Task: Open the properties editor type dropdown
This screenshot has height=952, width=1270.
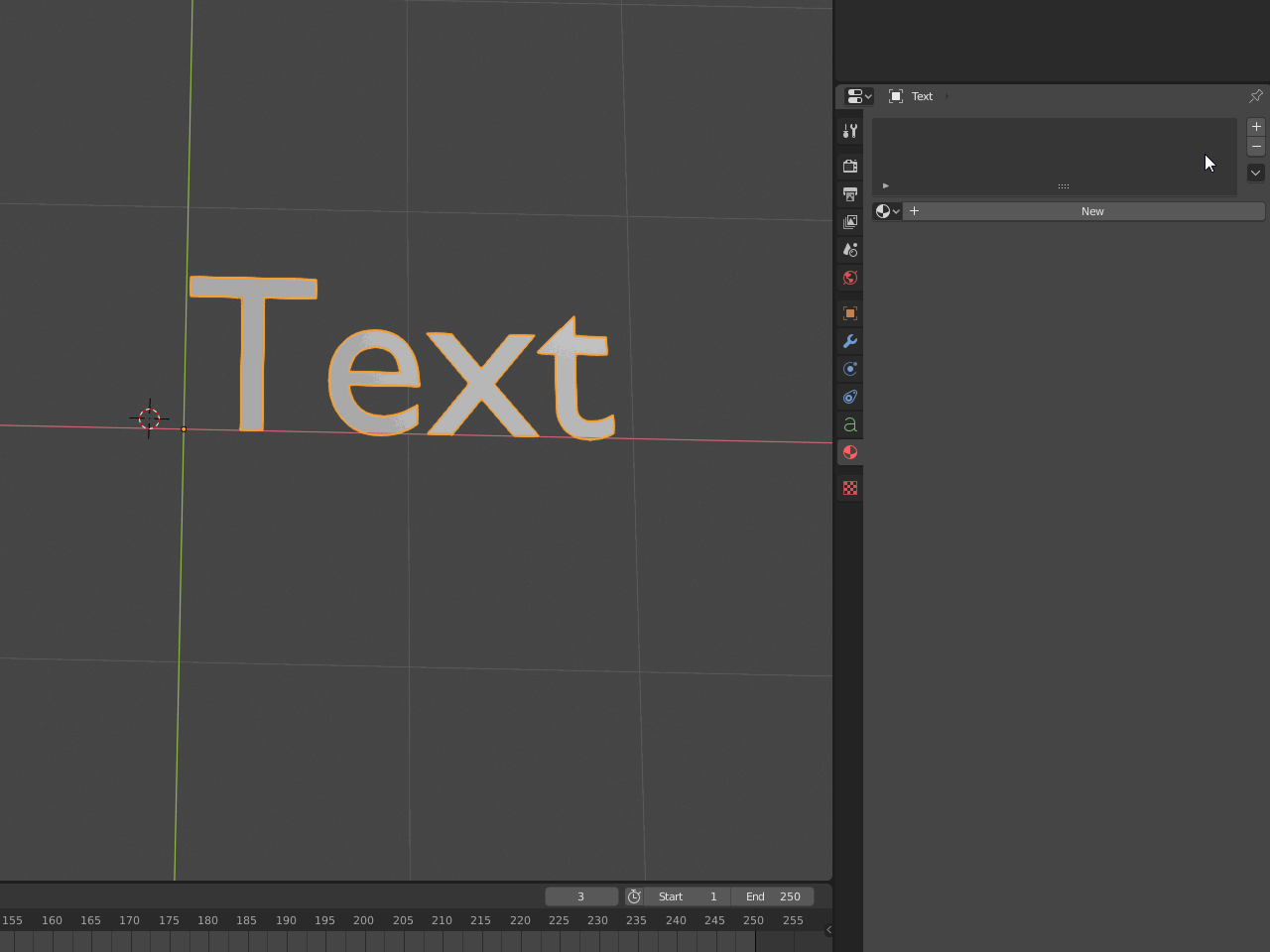Action: (x=858, y=95)
